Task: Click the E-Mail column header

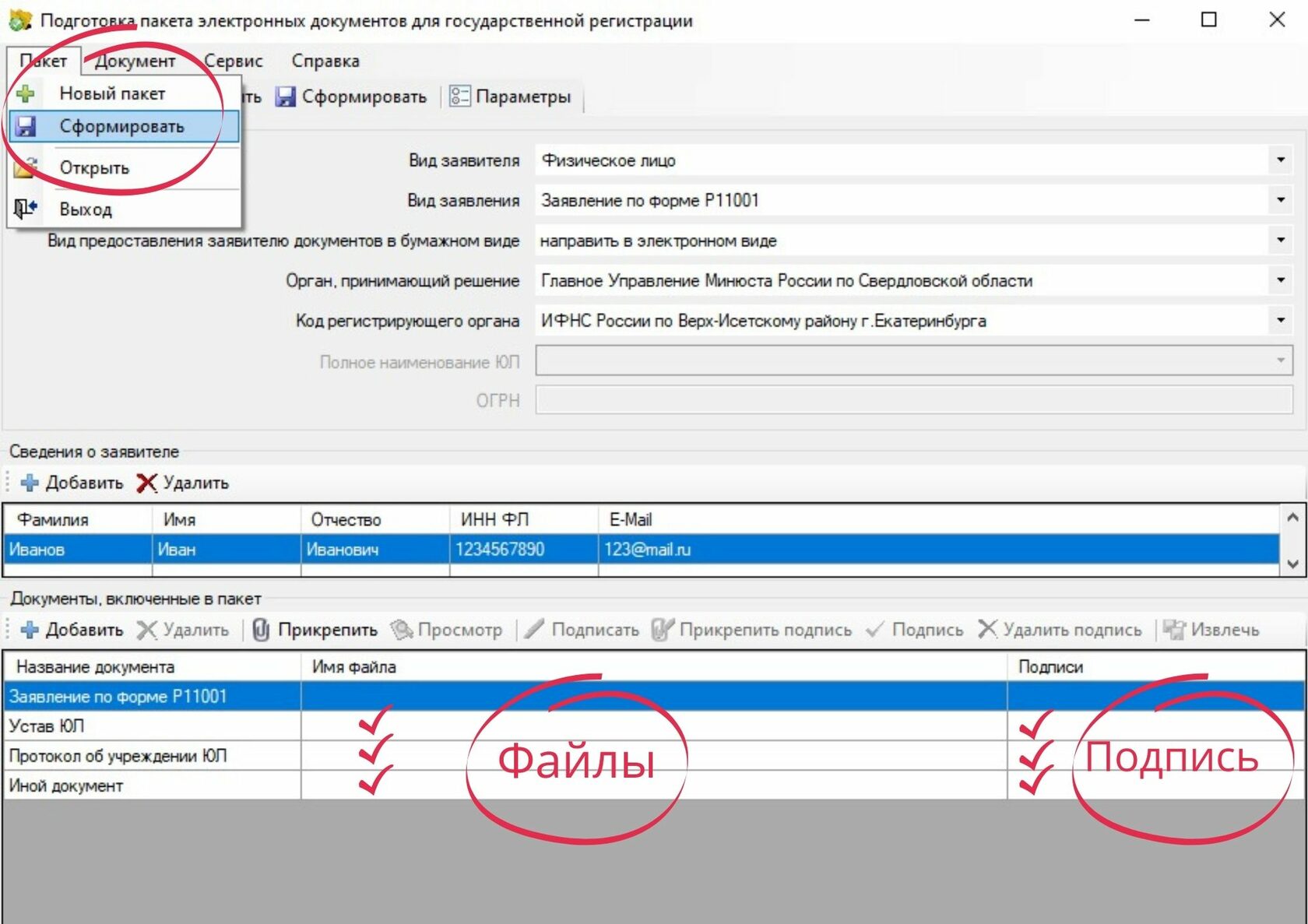Action: [x=939, y=519]
